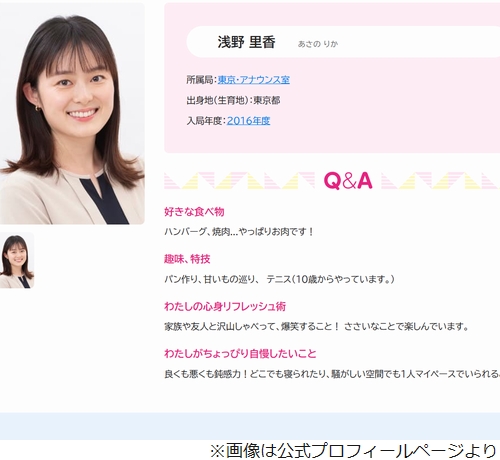
Task: Click the ※画像は公式プロフィールページより caption
Action: 354,450
